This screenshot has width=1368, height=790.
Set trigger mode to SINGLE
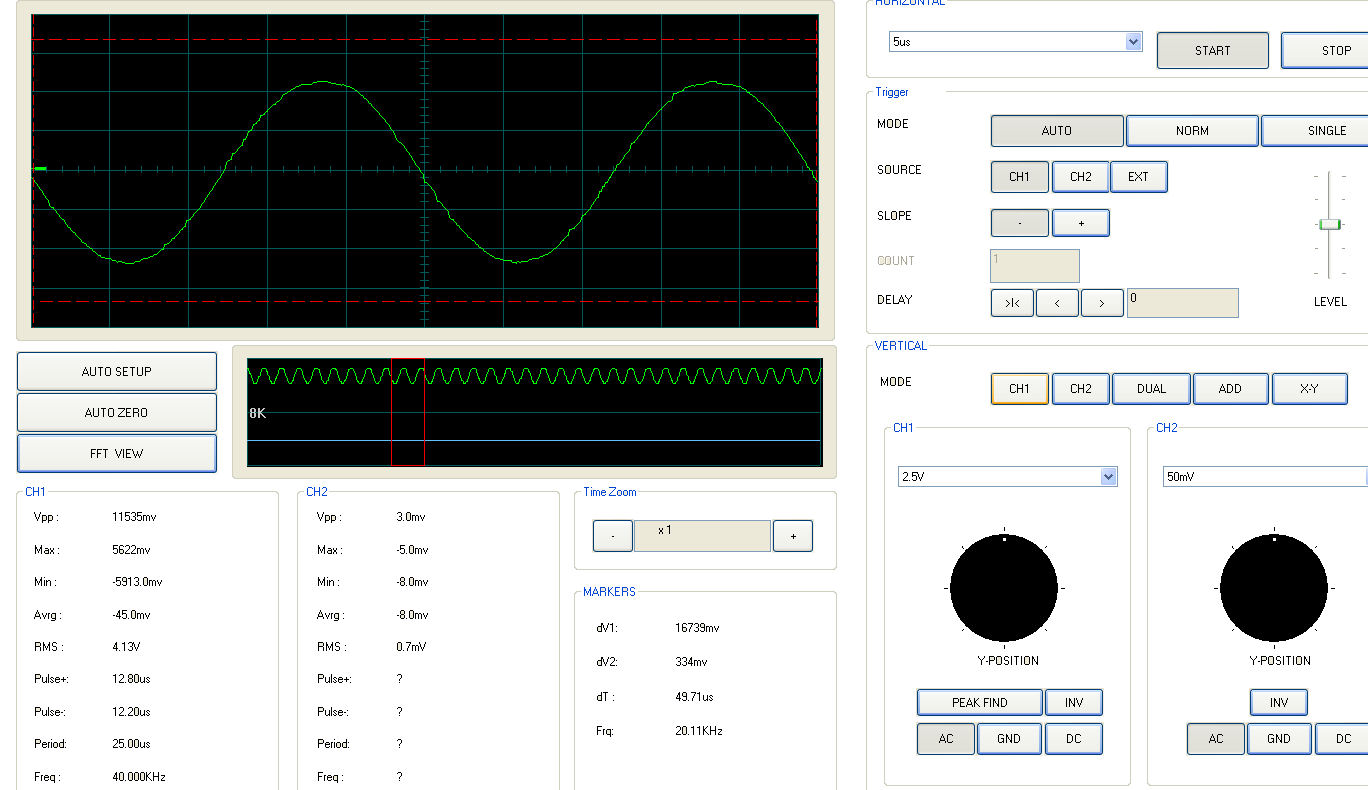pos(1315,131)
